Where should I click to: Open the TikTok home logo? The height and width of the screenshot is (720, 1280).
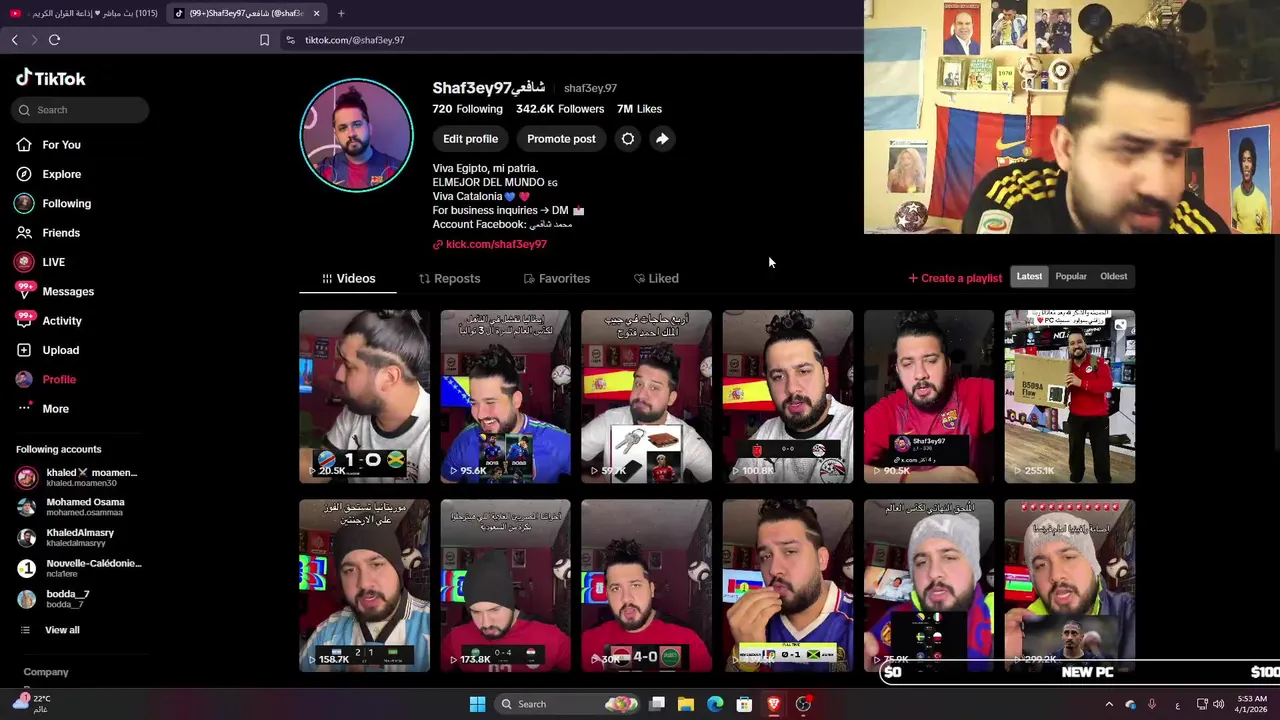(x=51, y=78)
